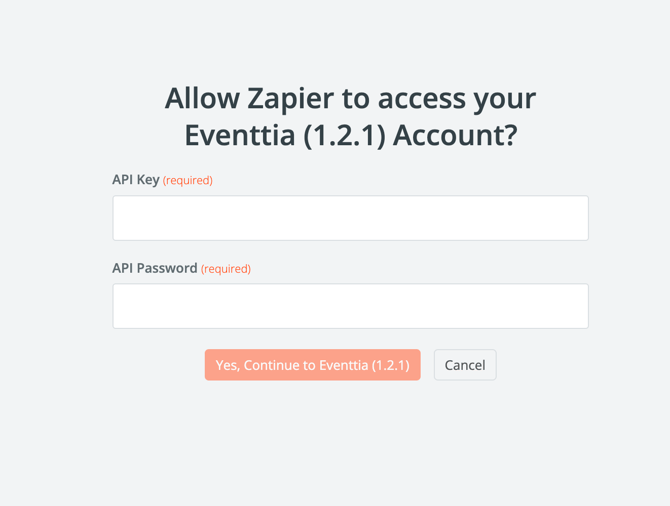
Task: Activate the empty box above API Password label
Action: [350, 218]
